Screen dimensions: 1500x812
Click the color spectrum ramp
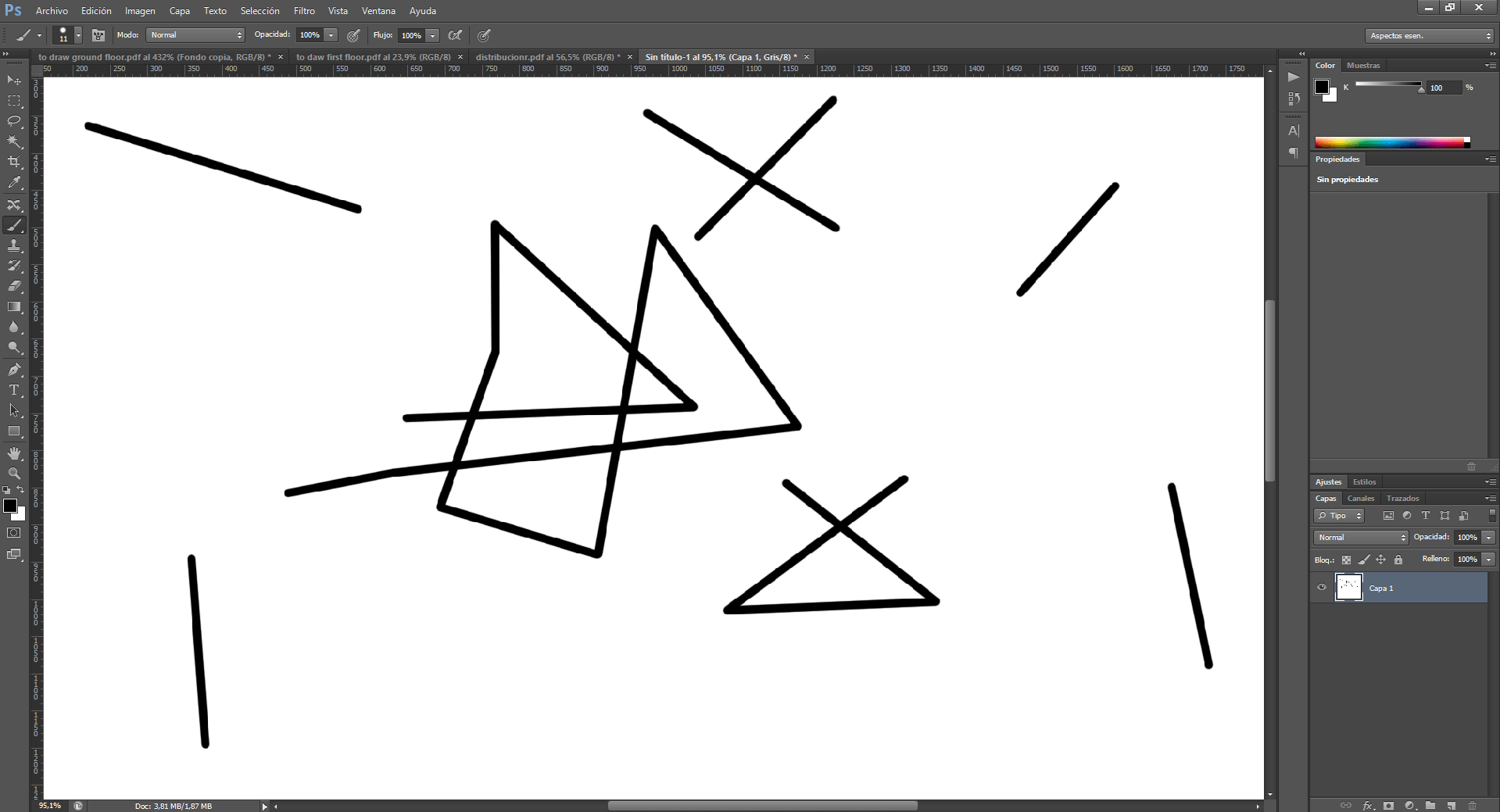point(1391,142)
